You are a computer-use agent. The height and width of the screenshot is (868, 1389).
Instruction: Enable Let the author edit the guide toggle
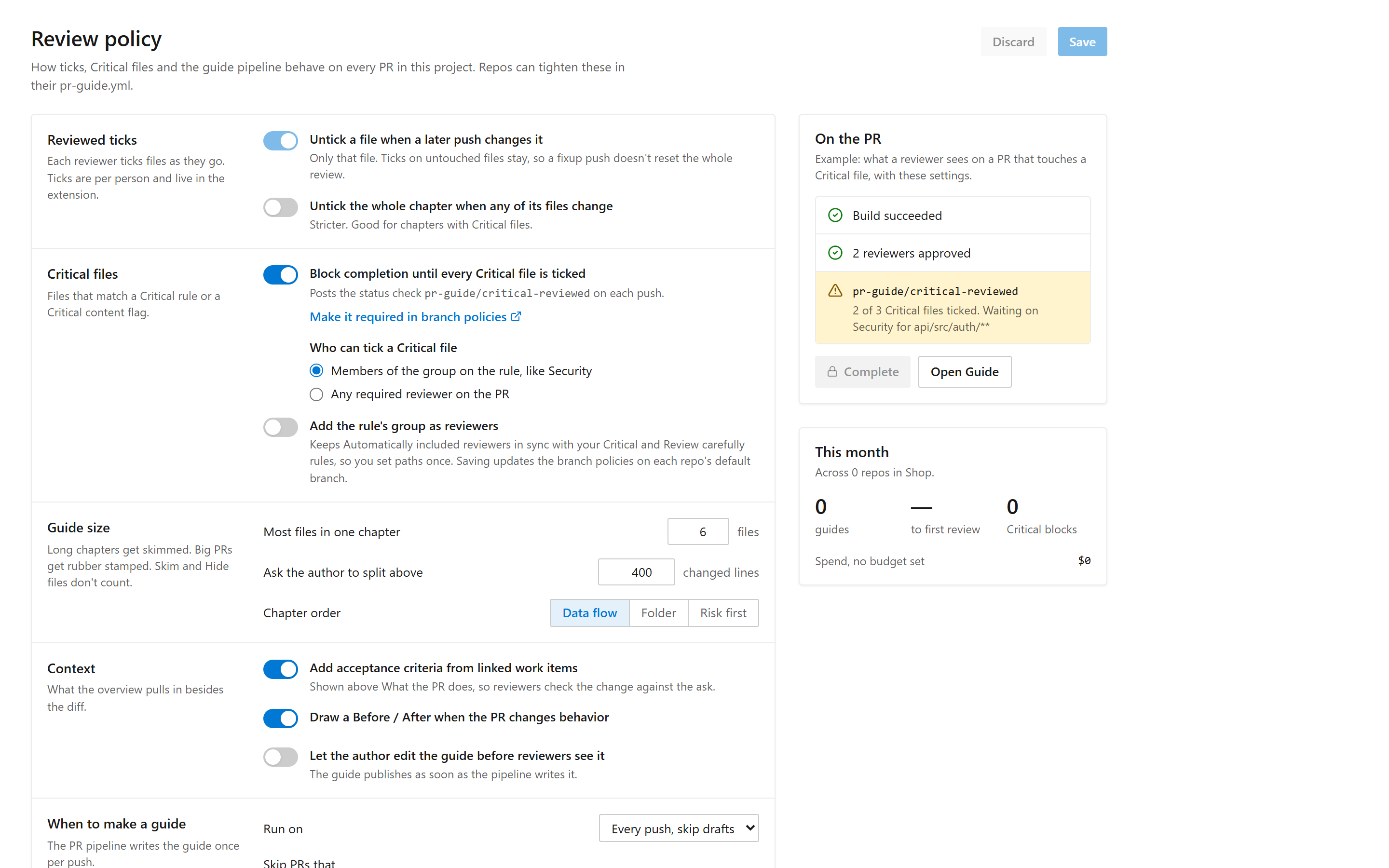(280, 757)
